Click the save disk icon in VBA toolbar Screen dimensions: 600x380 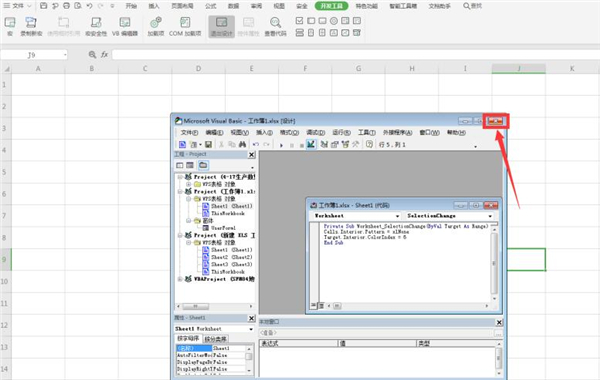point(208,145)
